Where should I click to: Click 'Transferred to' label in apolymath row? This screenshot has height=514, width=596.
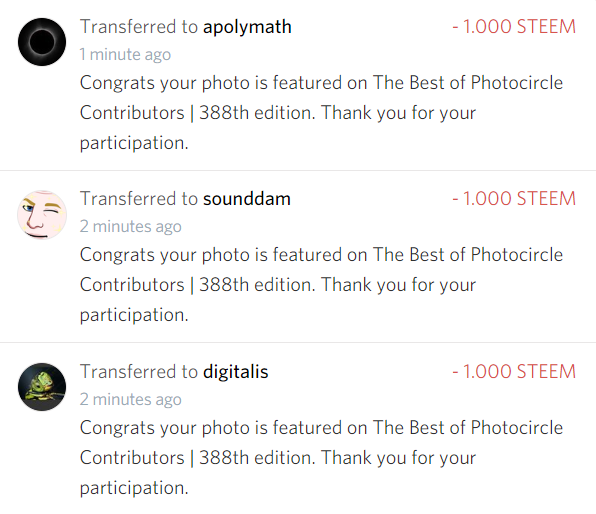[x=139, y=27]
